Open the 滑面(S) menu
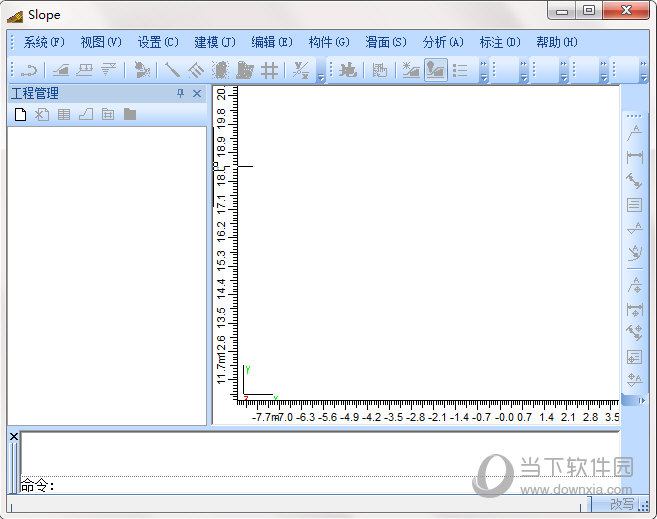Screen dimensions: 657x519 pos(386,42)
